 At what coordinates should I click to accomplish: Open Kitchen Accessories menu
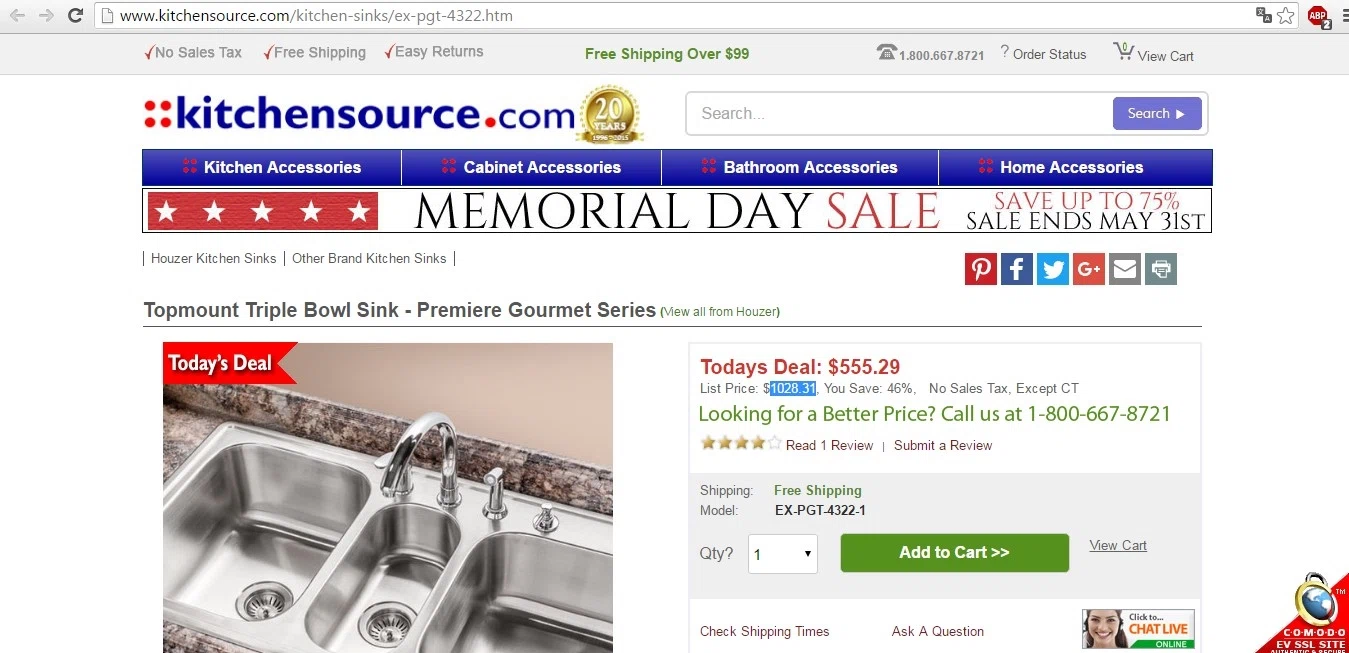272,167
